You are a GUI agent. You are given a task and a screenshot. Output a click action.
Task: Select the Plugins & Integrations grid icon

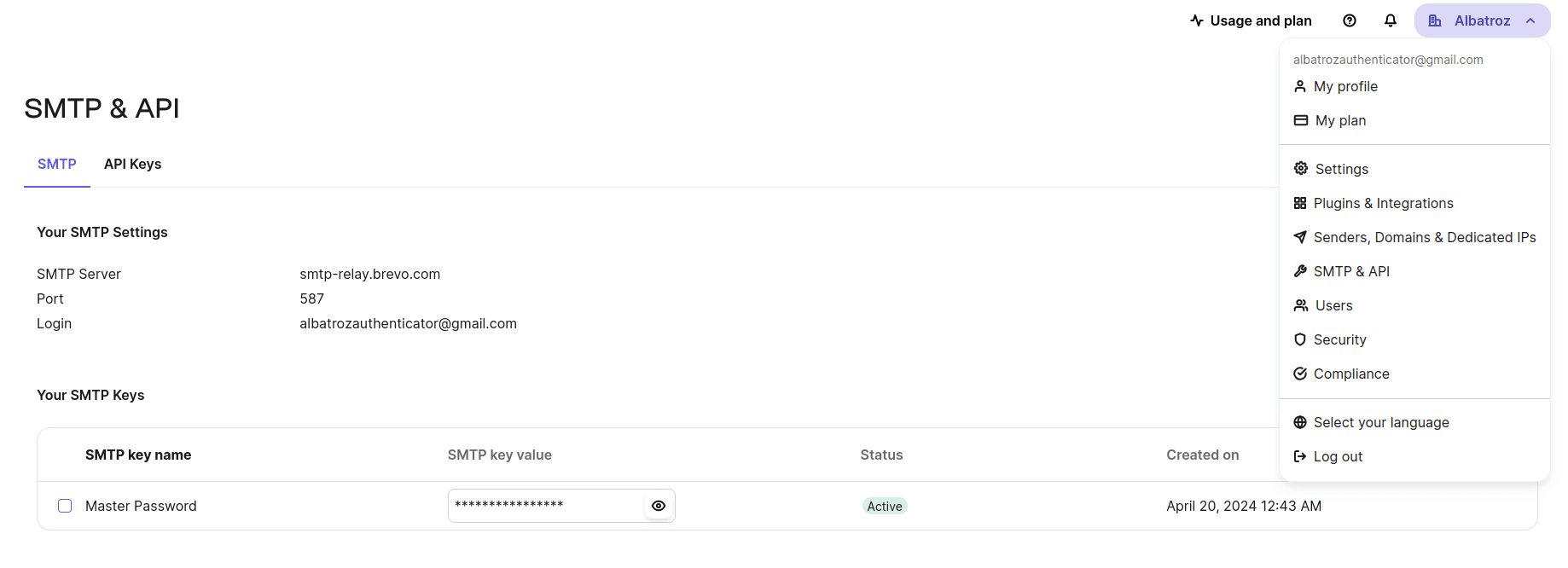1300,203
